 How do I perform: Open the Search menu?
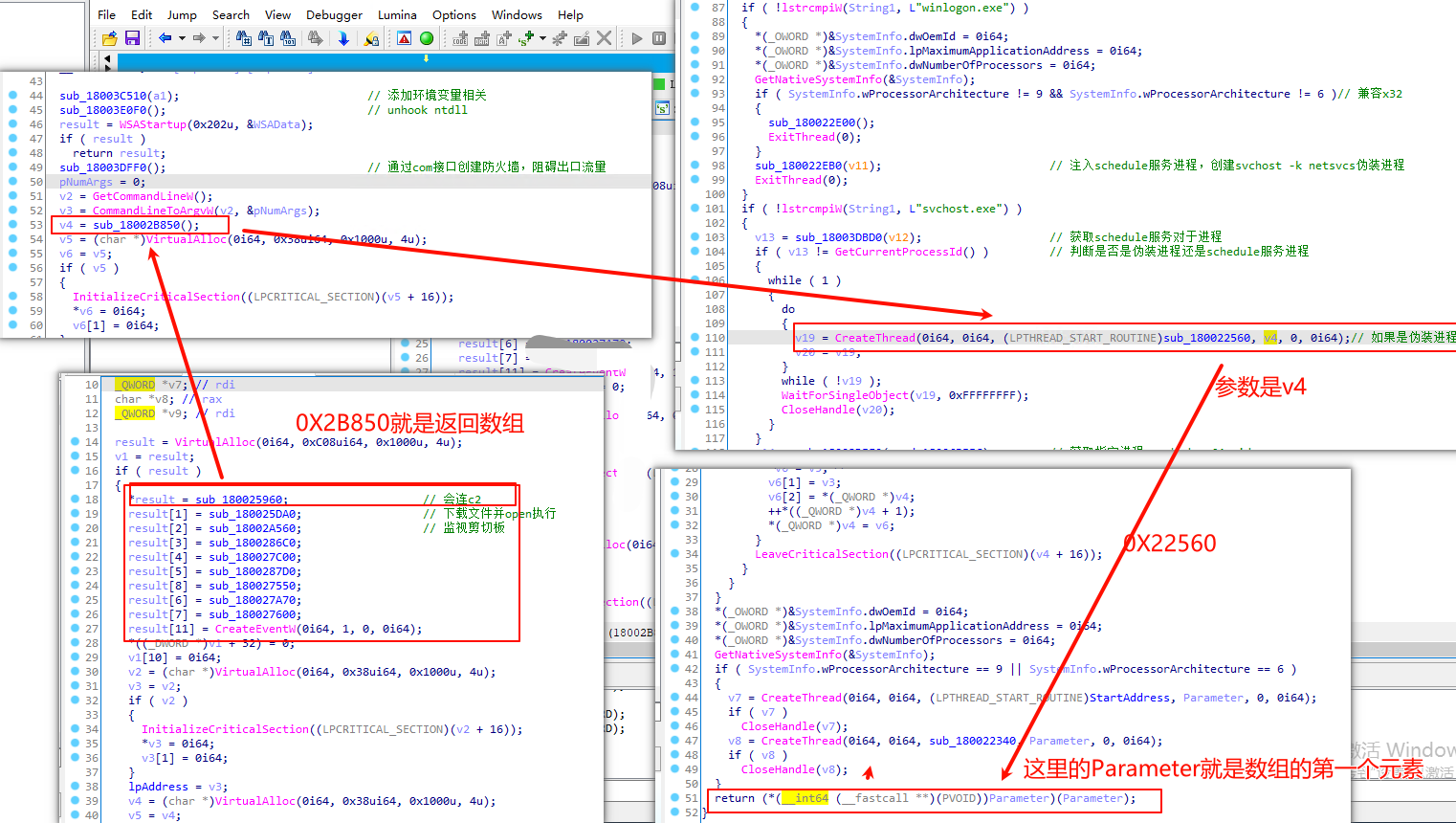coord(231,14)
